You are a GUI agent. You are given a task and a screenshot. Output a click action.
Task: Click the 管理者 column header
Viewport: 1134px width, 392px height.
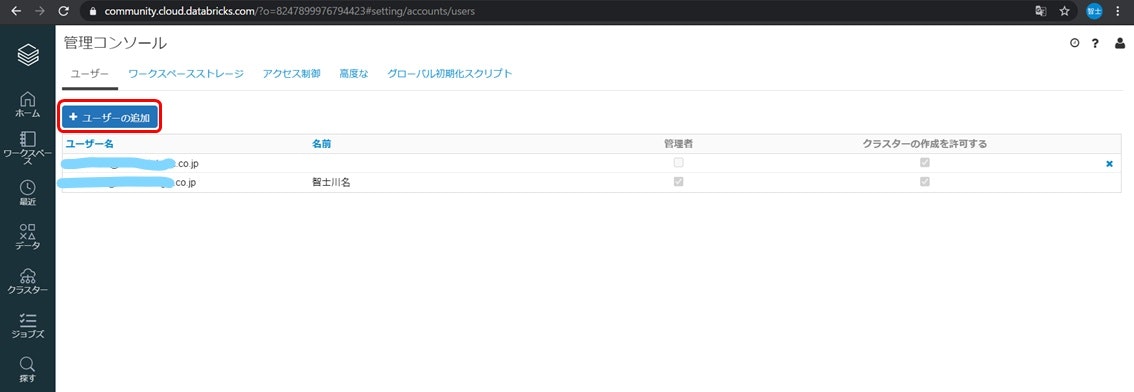678,144
